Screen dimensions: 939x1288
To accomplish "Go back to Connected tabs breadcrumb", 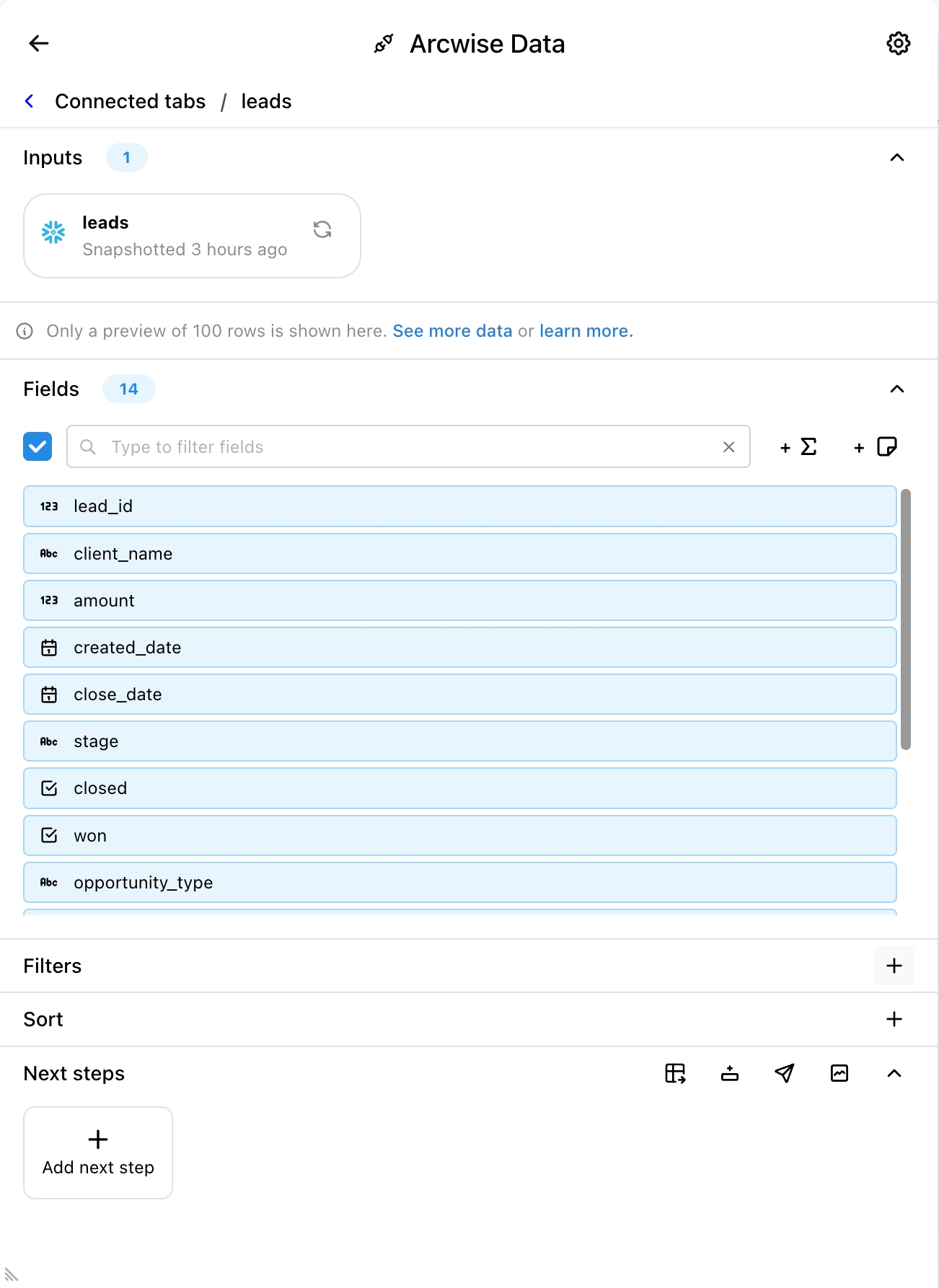I will coord(130,102).
